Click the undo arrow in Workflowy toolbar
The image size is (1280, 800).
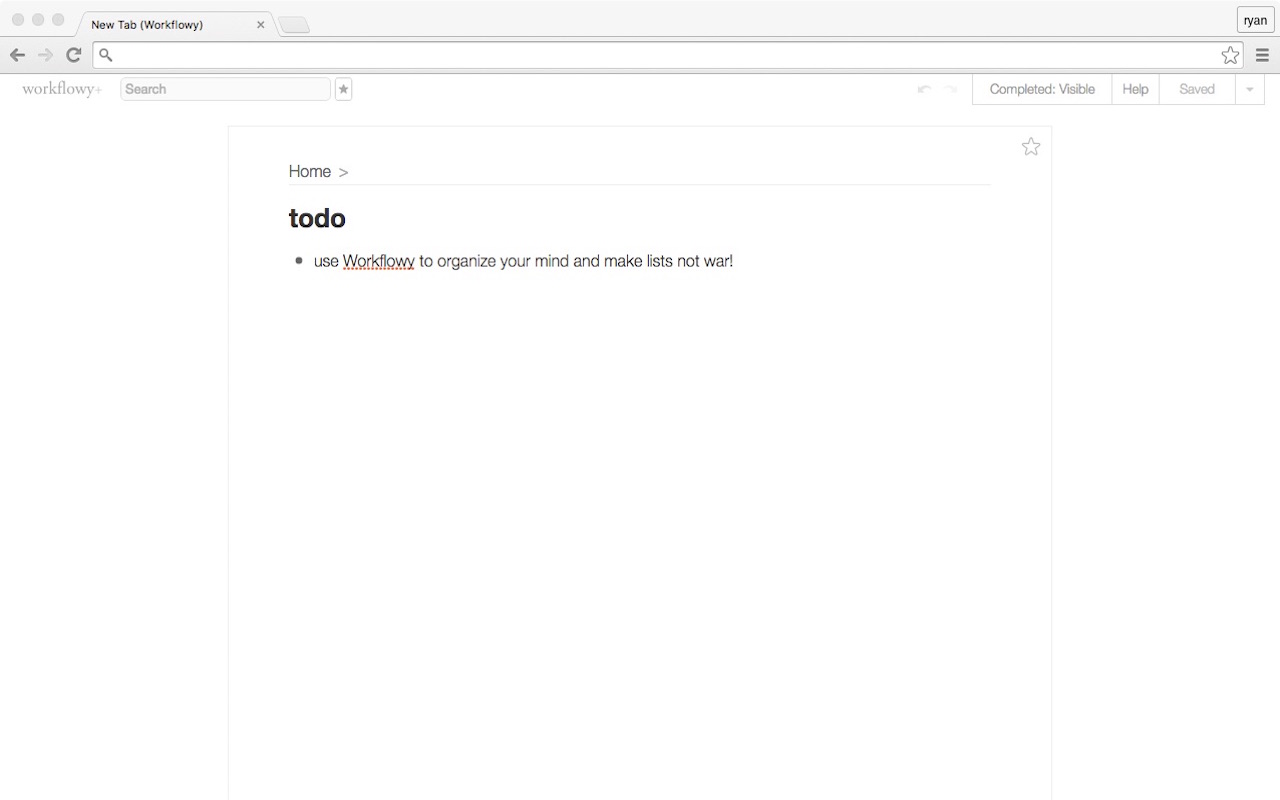point(924,89)
